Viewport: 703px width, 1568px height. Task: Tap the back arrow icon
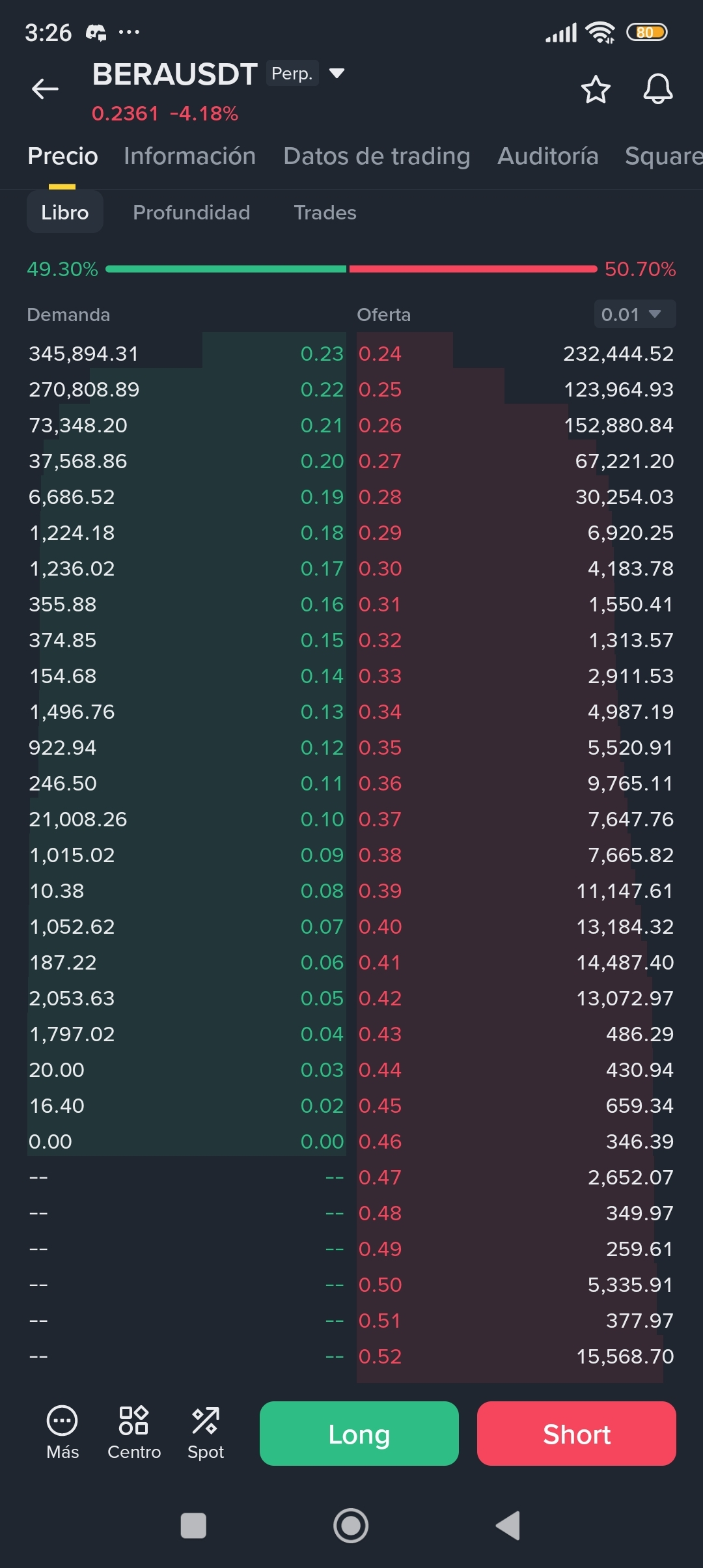point(45,89)
